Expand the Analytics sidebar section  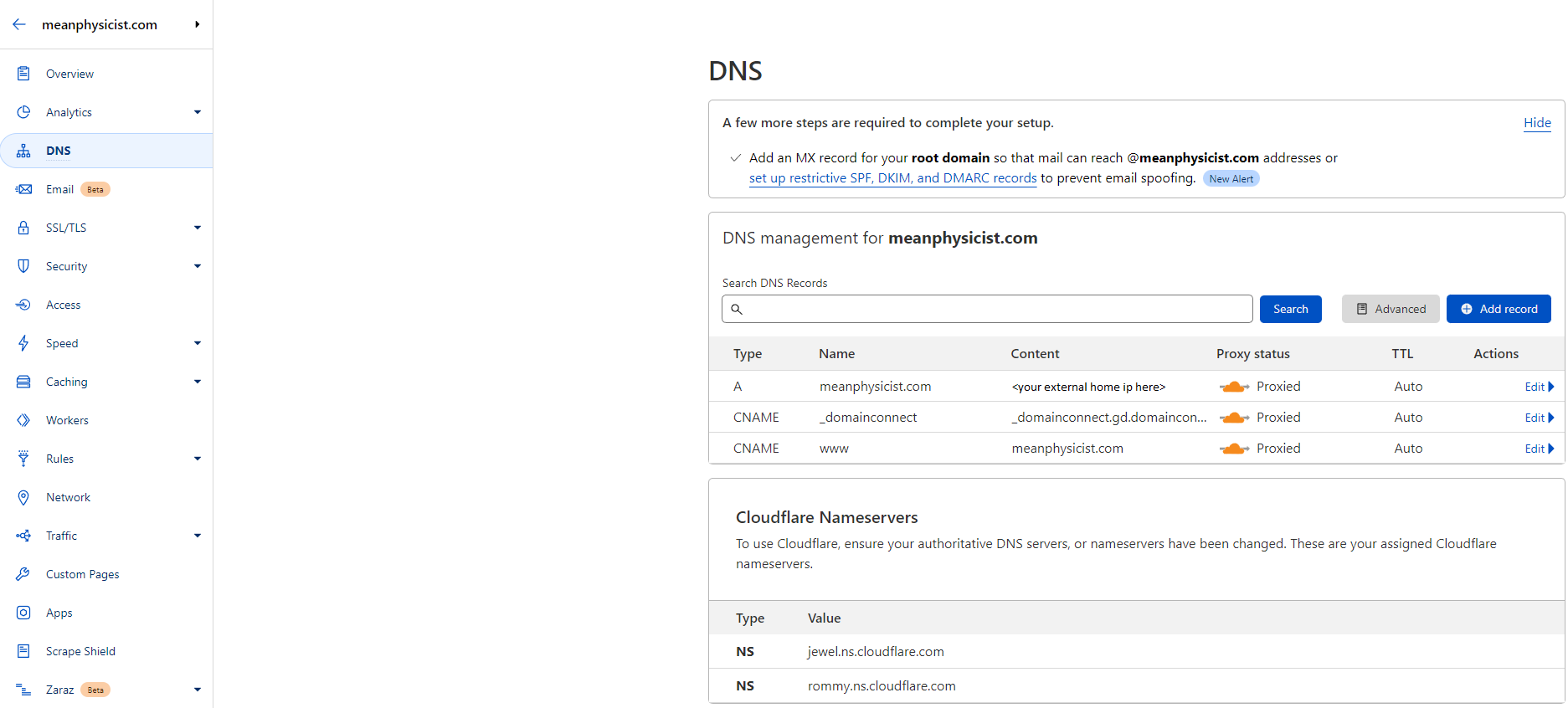pyautogui.click(x=198, y=112)
